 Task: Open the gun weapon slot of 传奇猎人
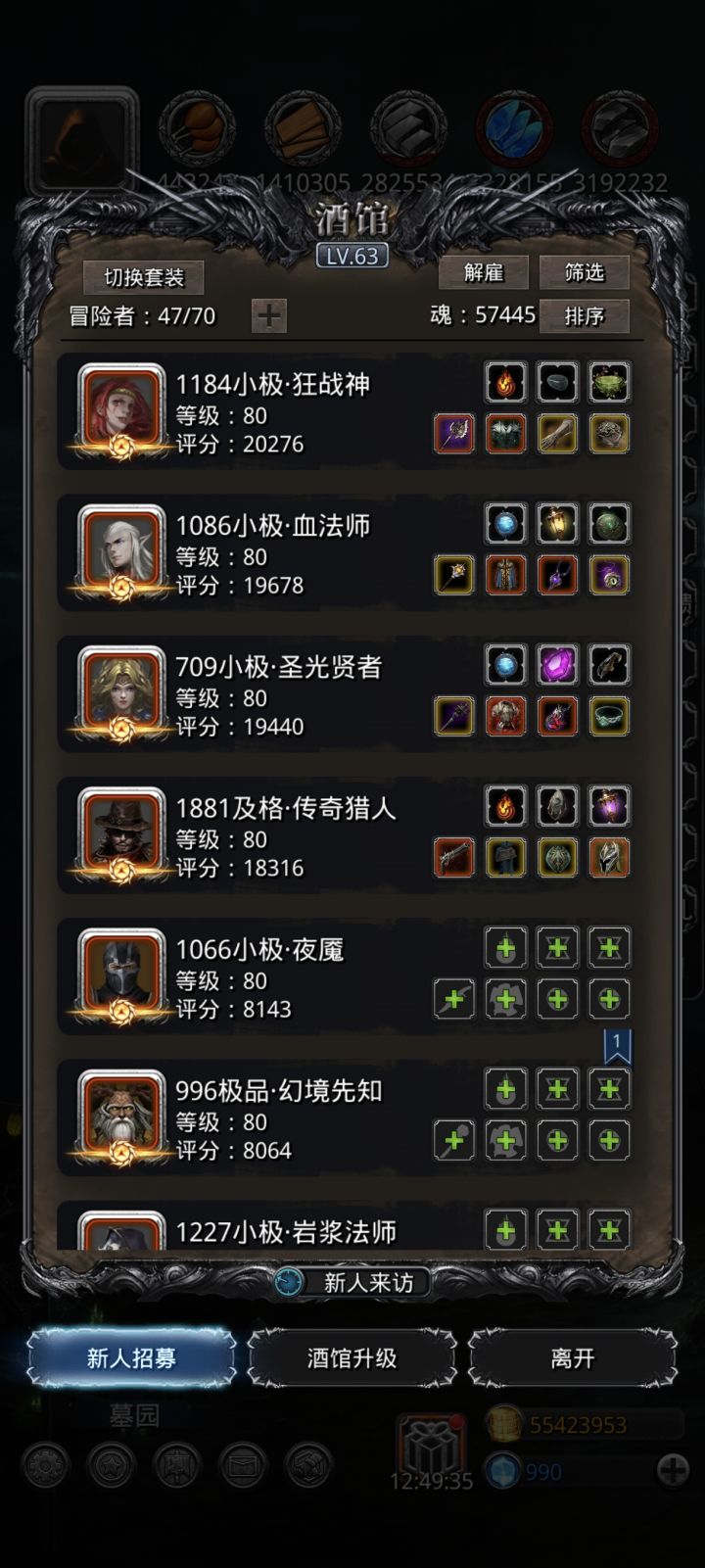tap(454, 858)
